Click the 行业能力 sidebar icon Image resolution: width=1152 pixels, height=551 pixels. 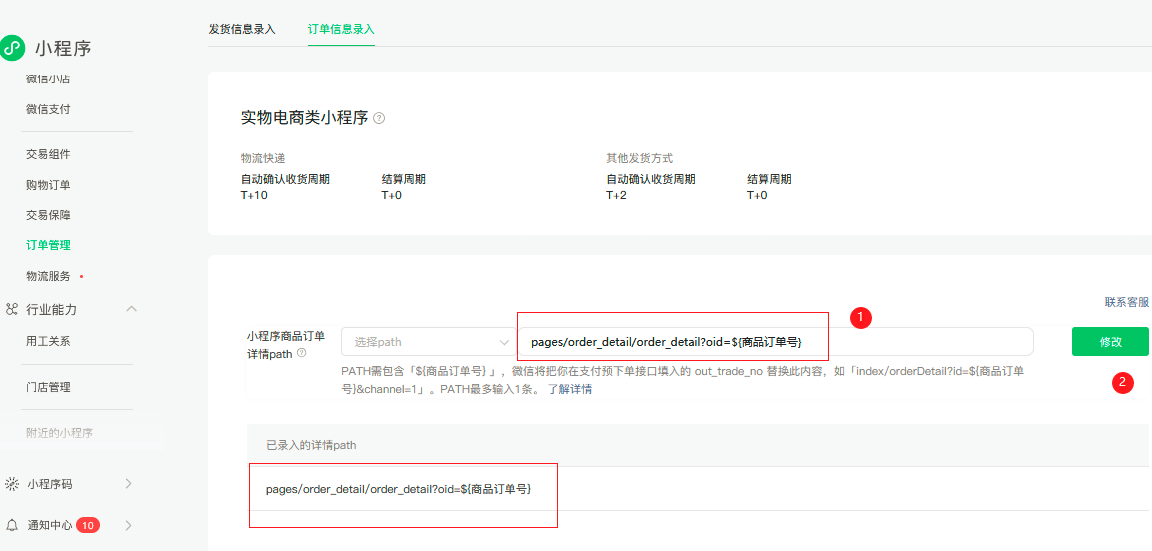(x=11, y=309)
